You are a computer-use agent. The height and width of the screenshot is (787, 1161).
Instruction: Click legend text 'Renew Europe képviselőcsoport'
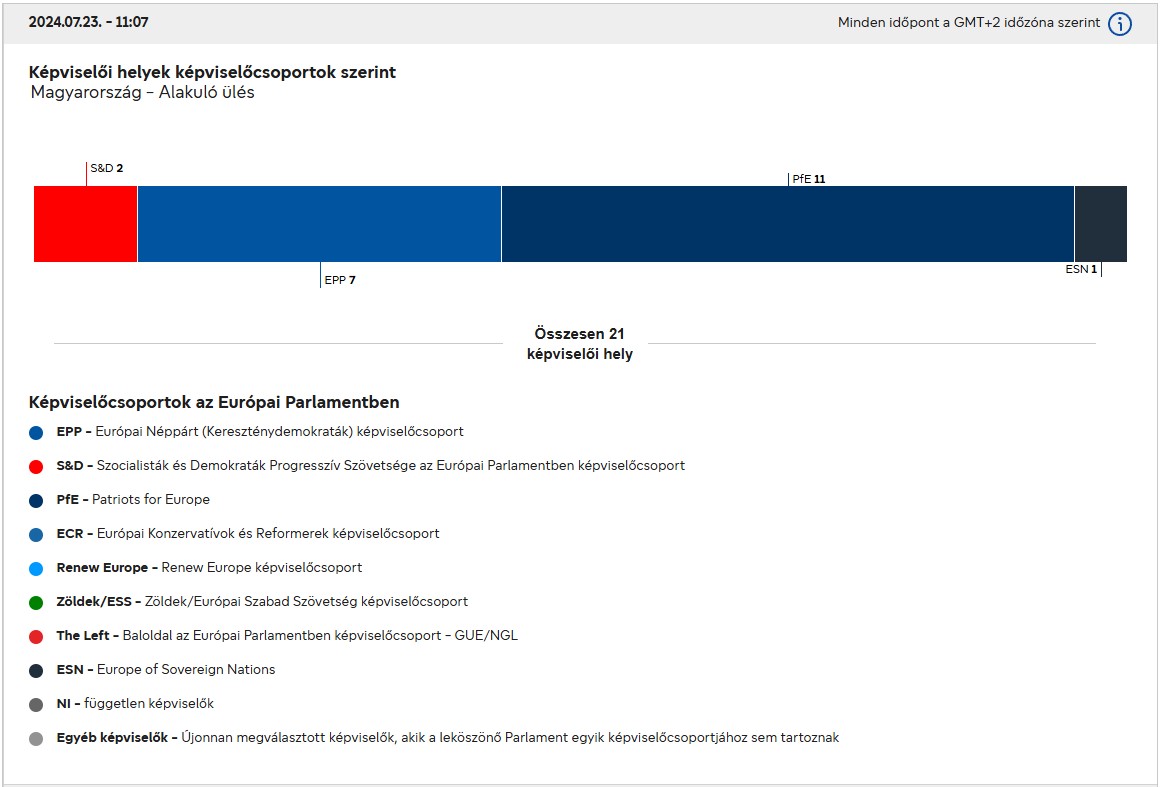(x=210, y=568)
